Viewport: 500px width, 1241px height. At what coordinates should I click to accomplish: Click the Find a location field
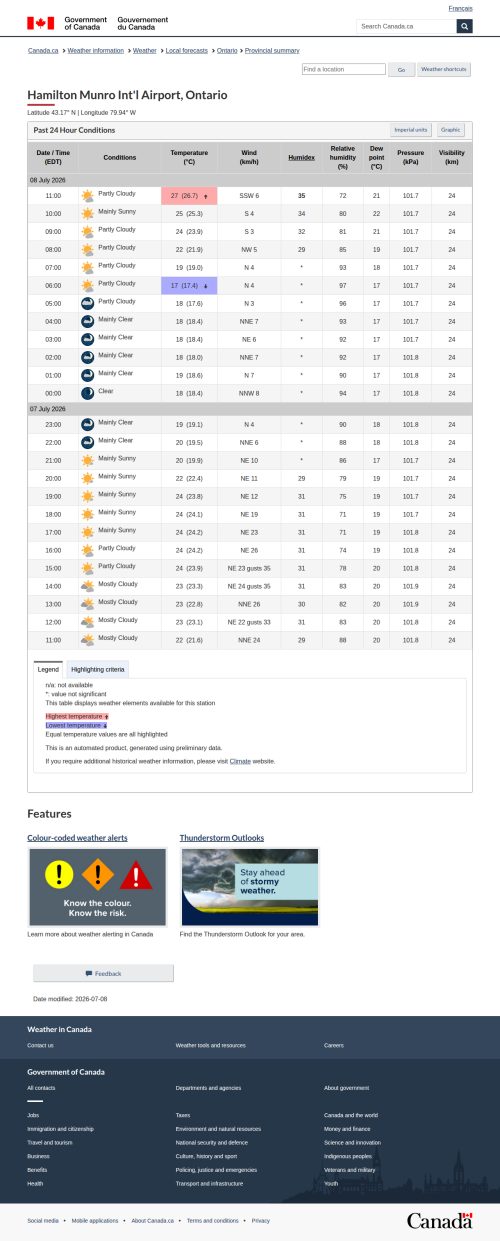pos(343,70)
